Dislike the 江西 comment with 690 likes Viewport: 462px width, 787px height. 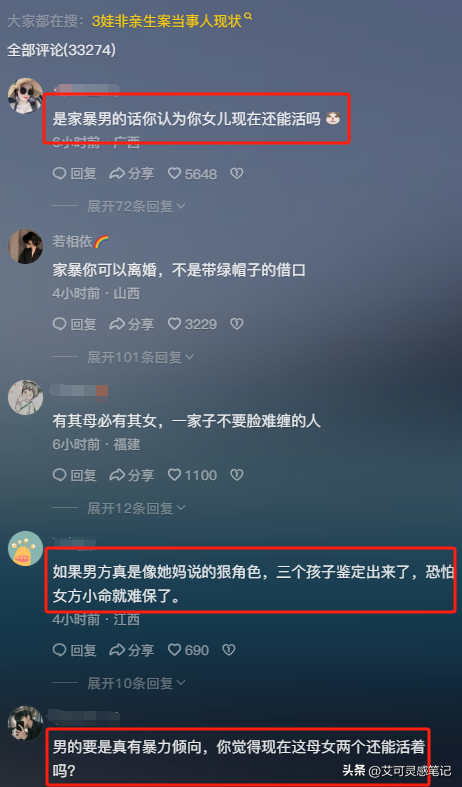tap(228, 650)
